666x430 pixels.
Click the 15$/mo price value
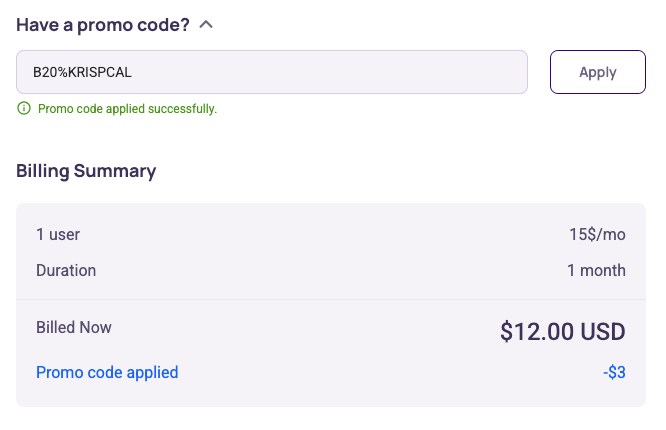coord(597,235)
